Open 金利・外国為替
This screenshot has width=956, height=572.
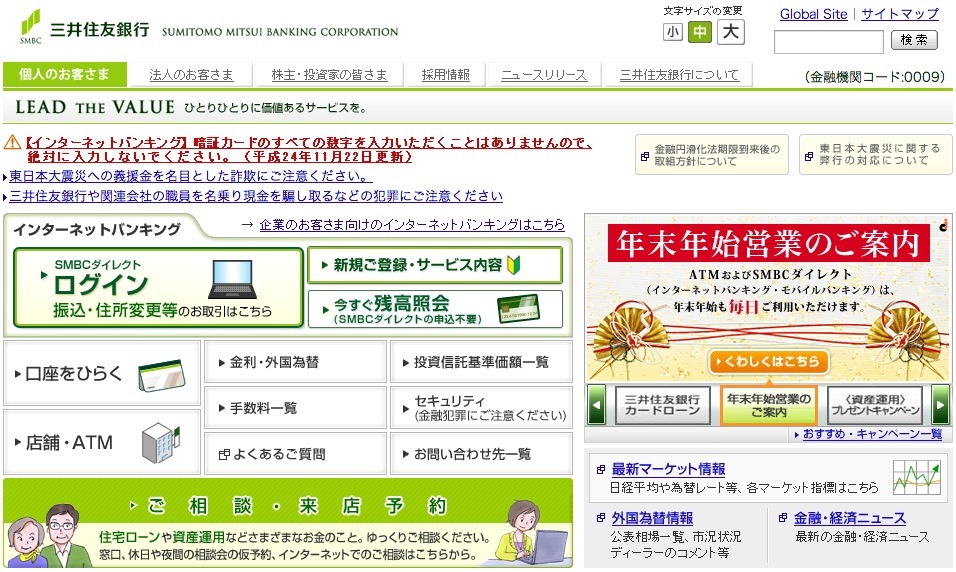click(x=296, y=362)
